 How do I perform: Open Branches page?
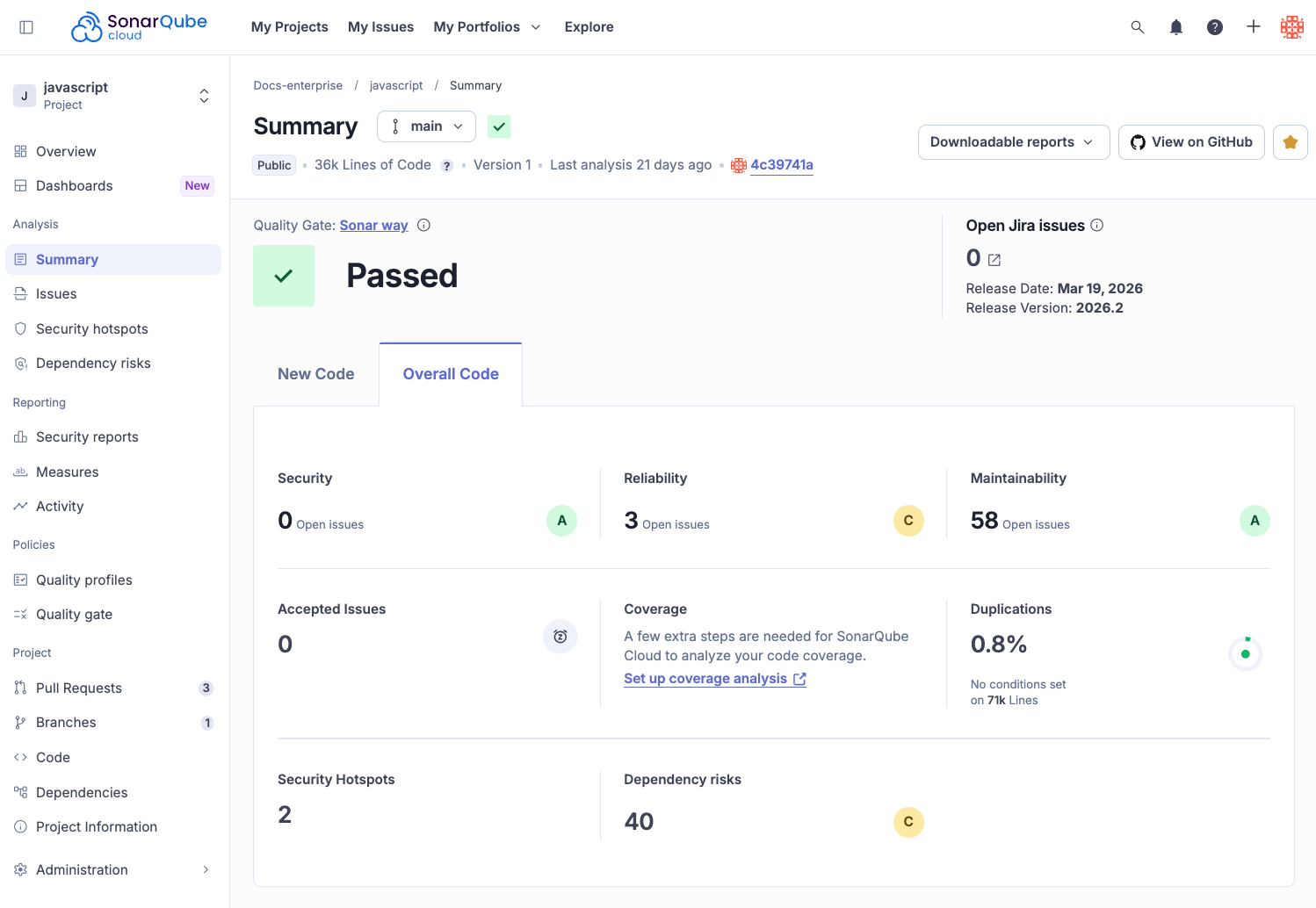[113, 723]
